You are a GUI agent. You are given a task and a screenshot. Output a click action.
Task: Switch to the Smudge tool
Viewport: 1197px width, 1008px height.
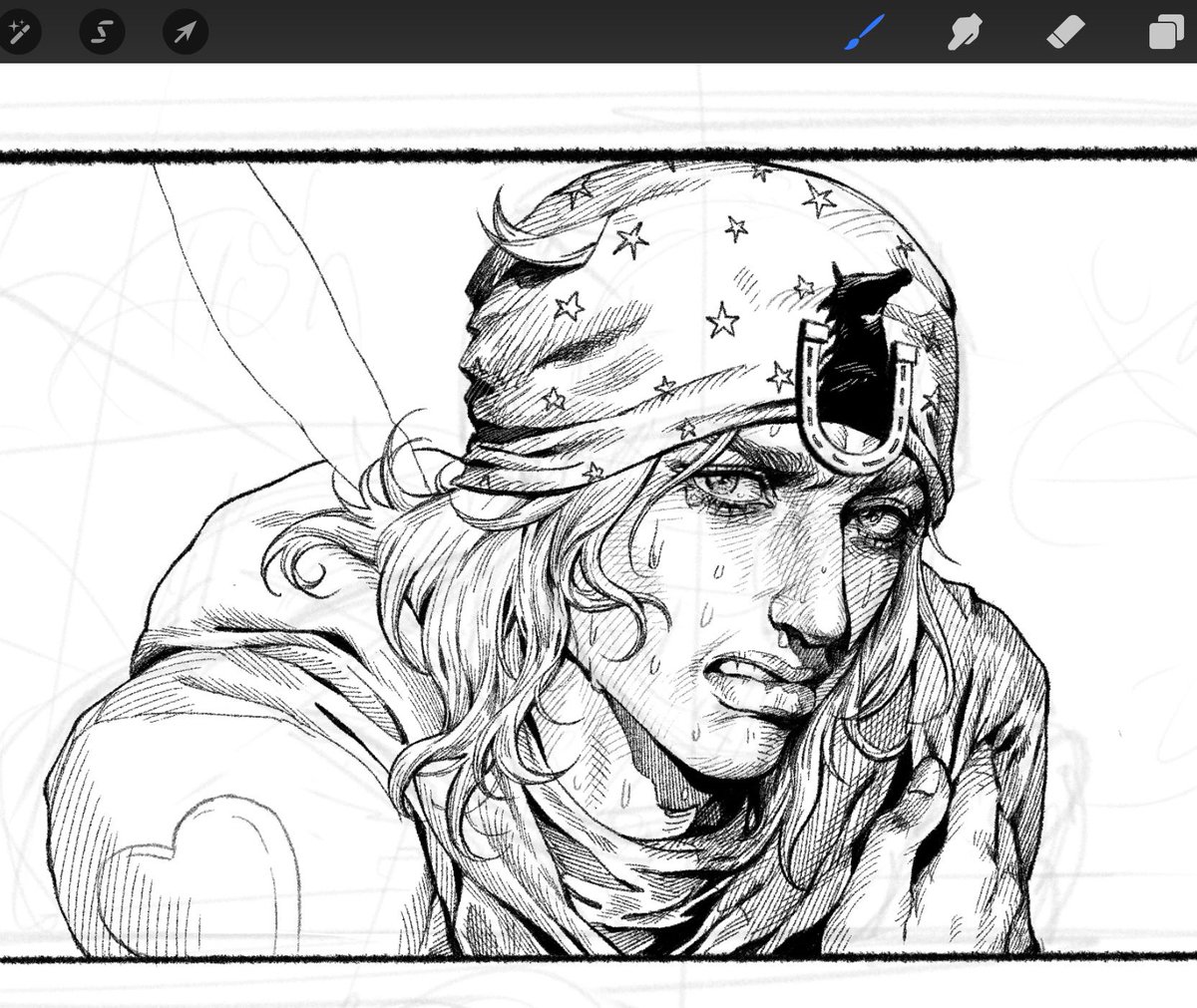pos(963,34)
